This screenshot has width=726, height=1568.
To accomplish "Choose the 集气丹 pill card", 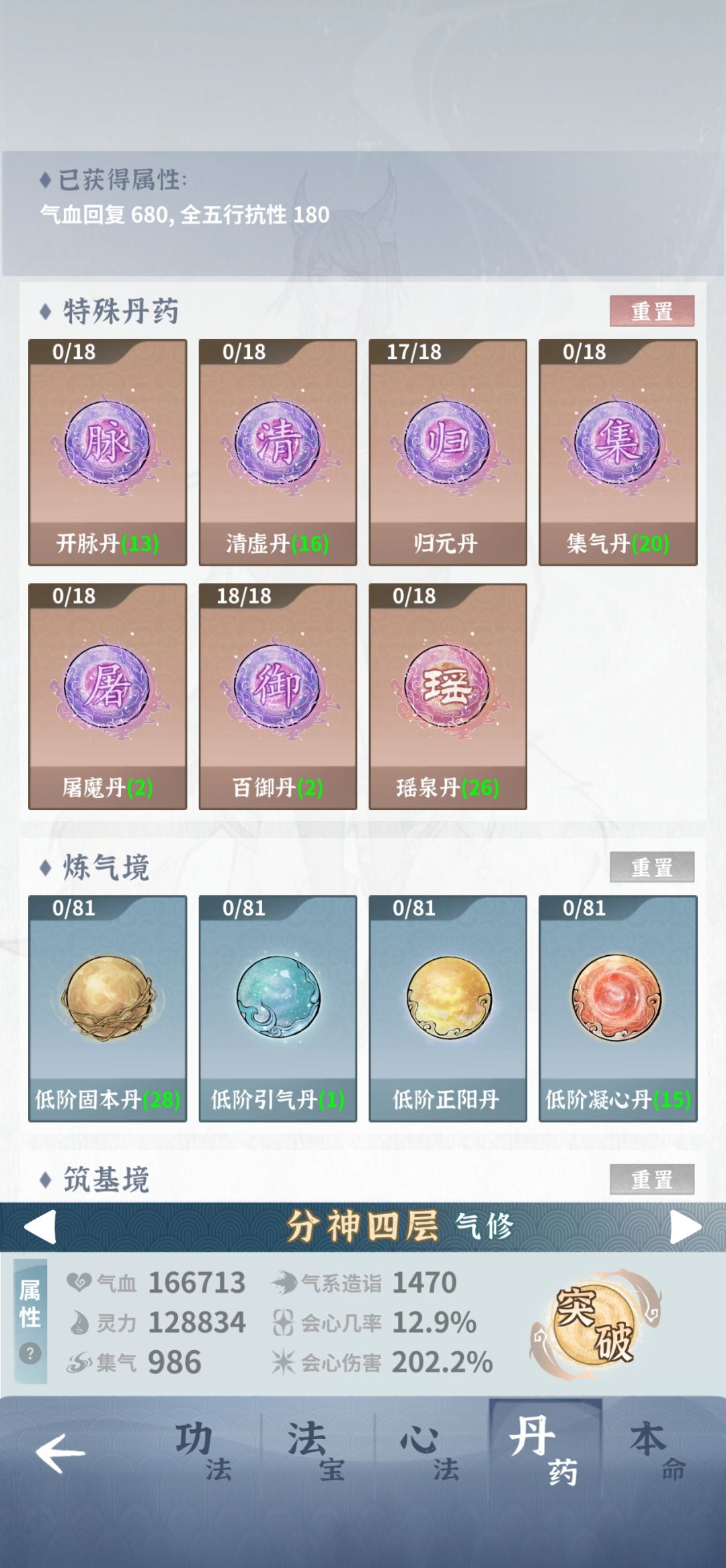I will pos(618,452).
